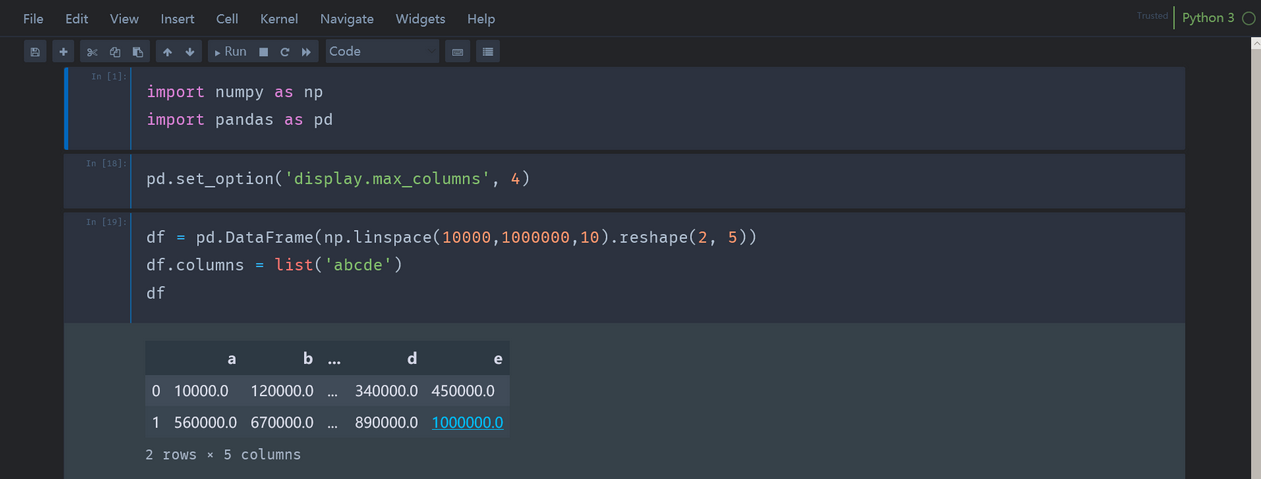
Task: Open the Widgets menu
Action: click(x=420, y=19)
